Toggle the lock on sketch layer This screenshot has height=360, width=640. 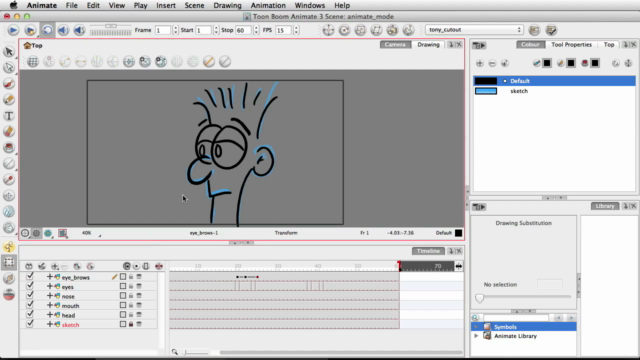pos(131,324)
